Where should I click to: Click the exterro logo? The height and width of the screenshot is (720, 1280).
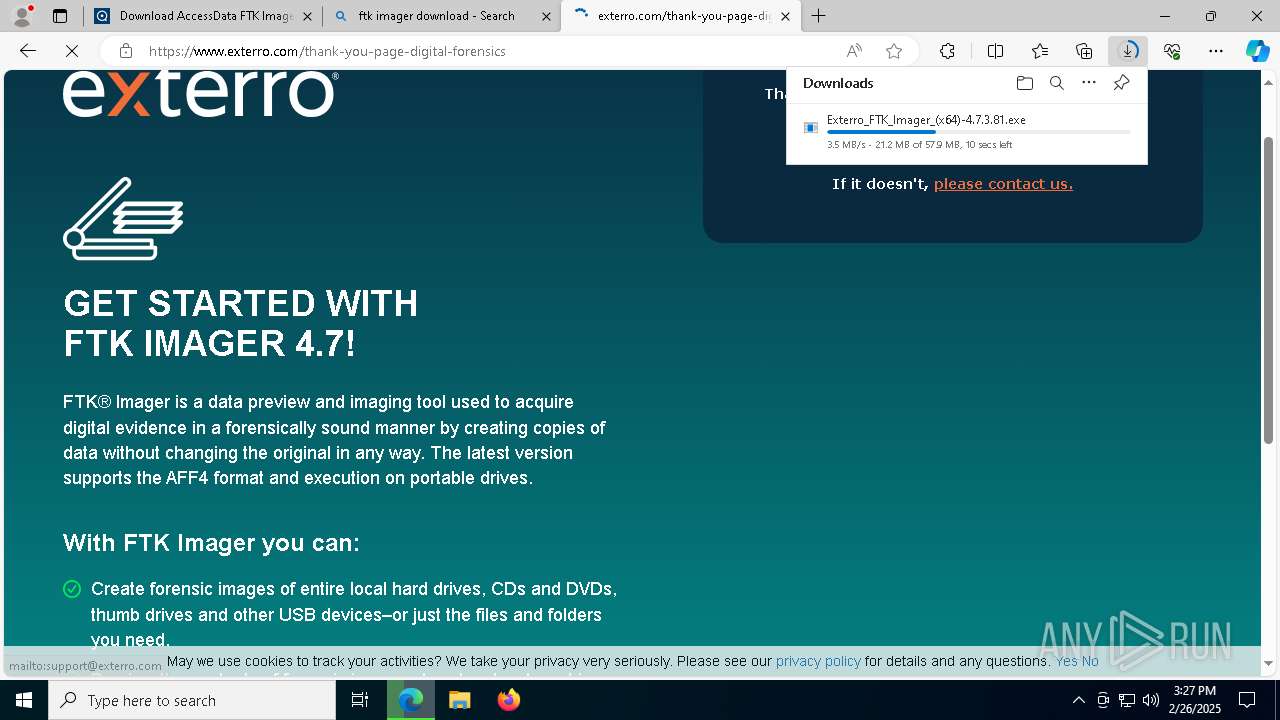pos(200,93)
